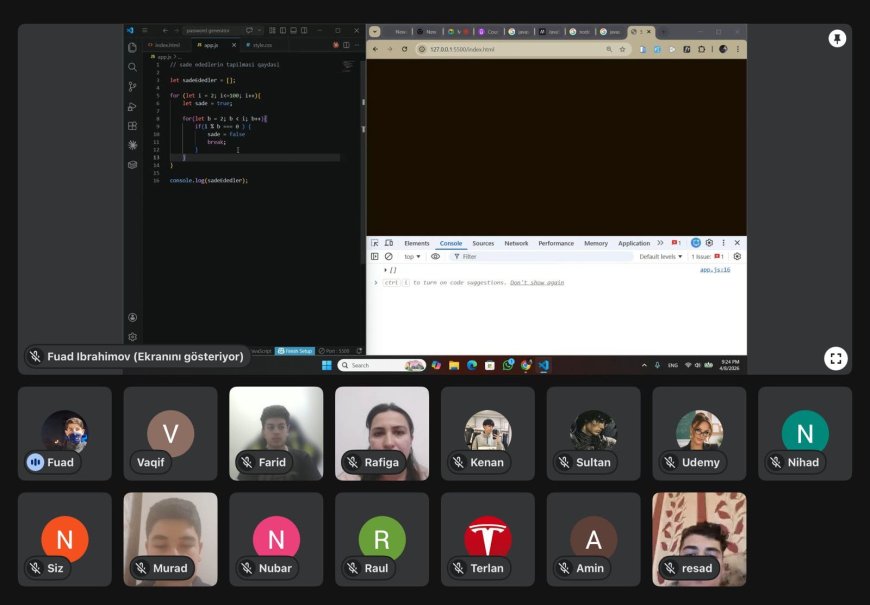Click the fullscreen button on shared screen
This screenshot has width=870, height=605.
(836, 359)
